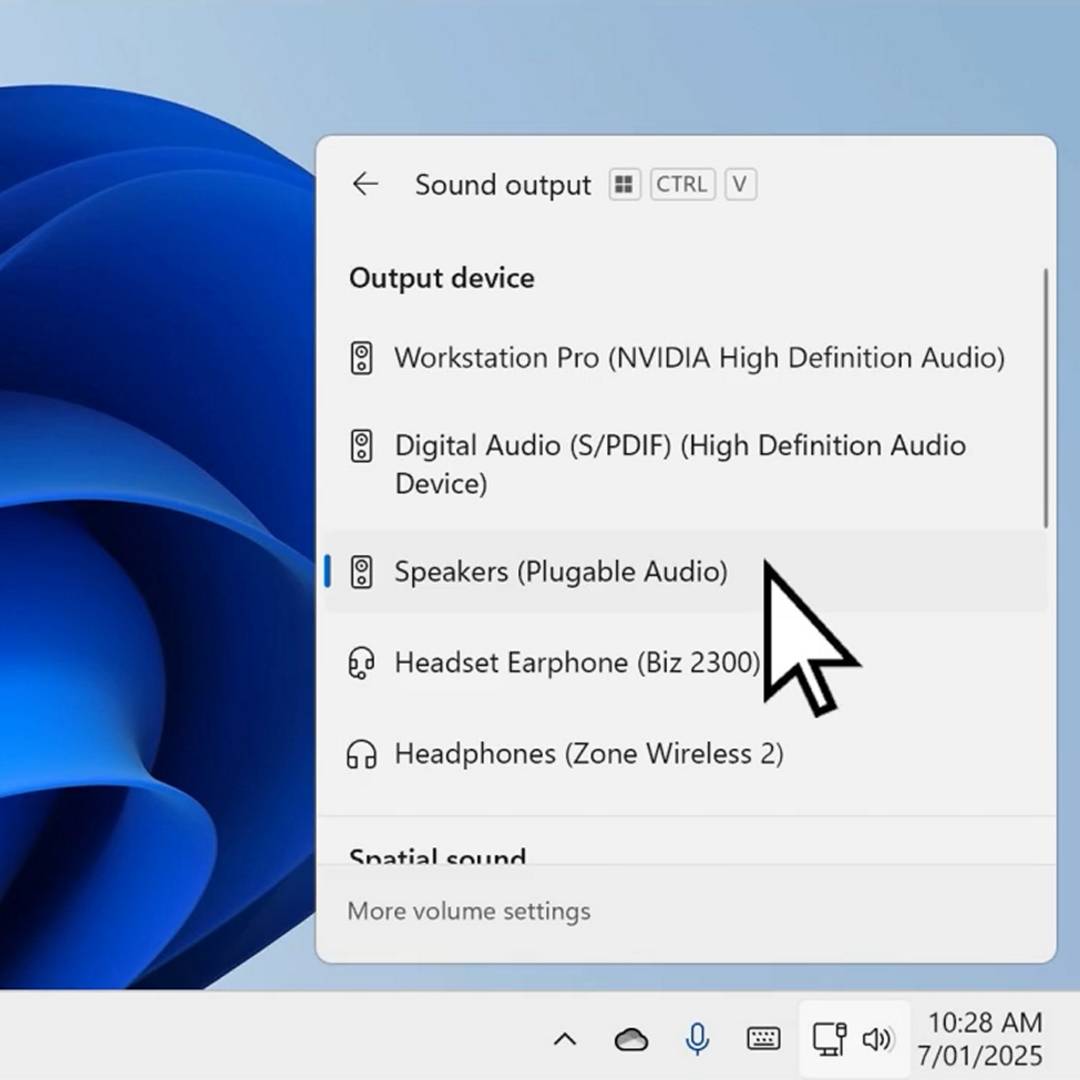The width and height of the screenshot is (1080, 1080).
Task: Click the speaker icon beside Digital Audio
Action: tap(362, 446)
